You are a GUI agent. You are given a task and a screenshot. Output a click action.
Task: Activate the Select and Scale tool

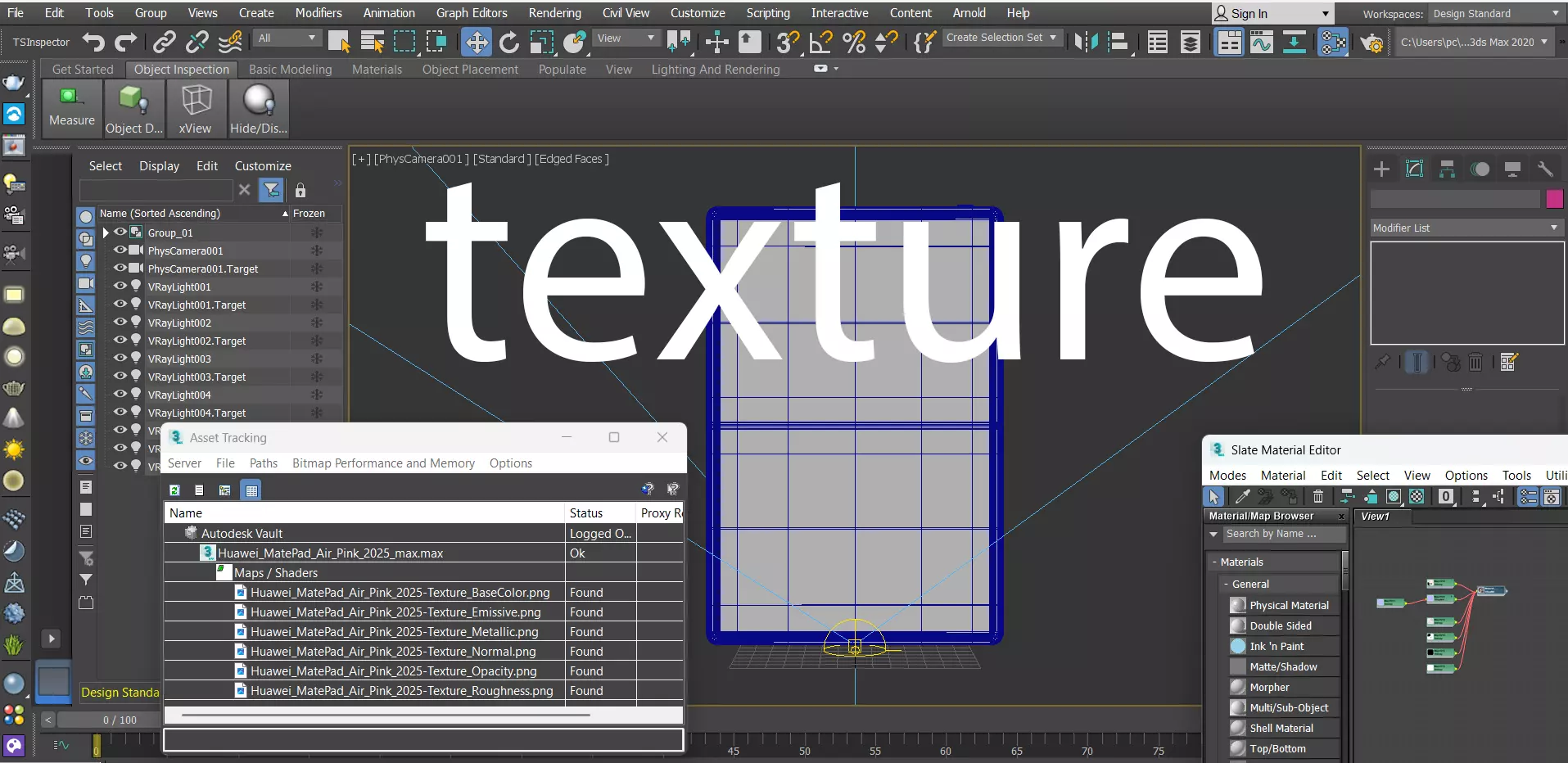click(541, 42)
